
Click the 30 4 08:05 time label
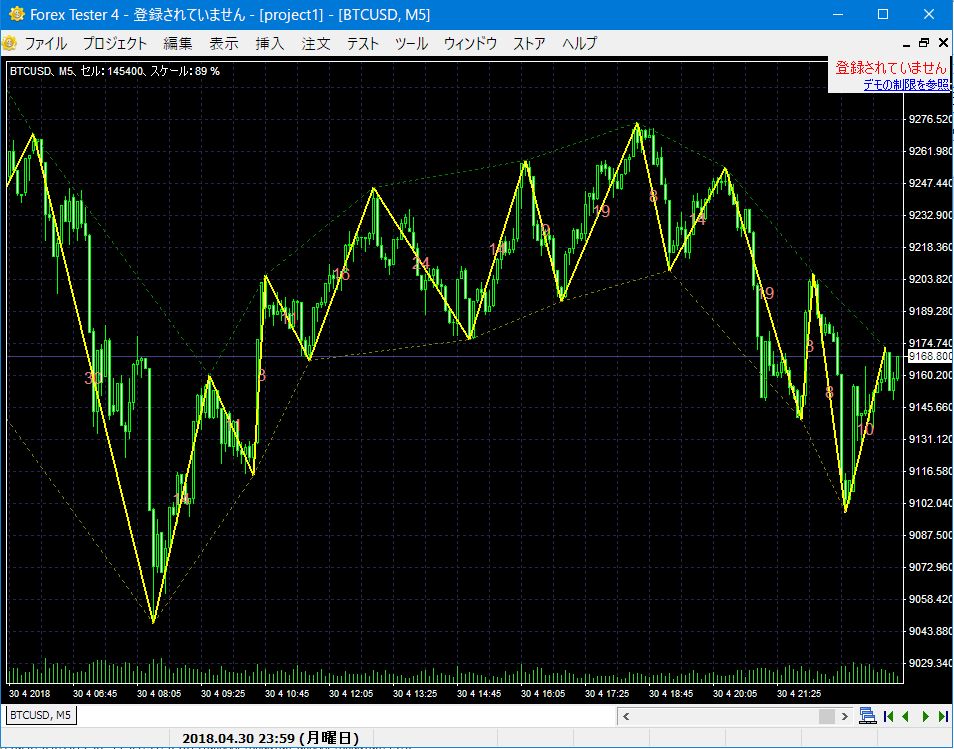(x=159, y=694)
